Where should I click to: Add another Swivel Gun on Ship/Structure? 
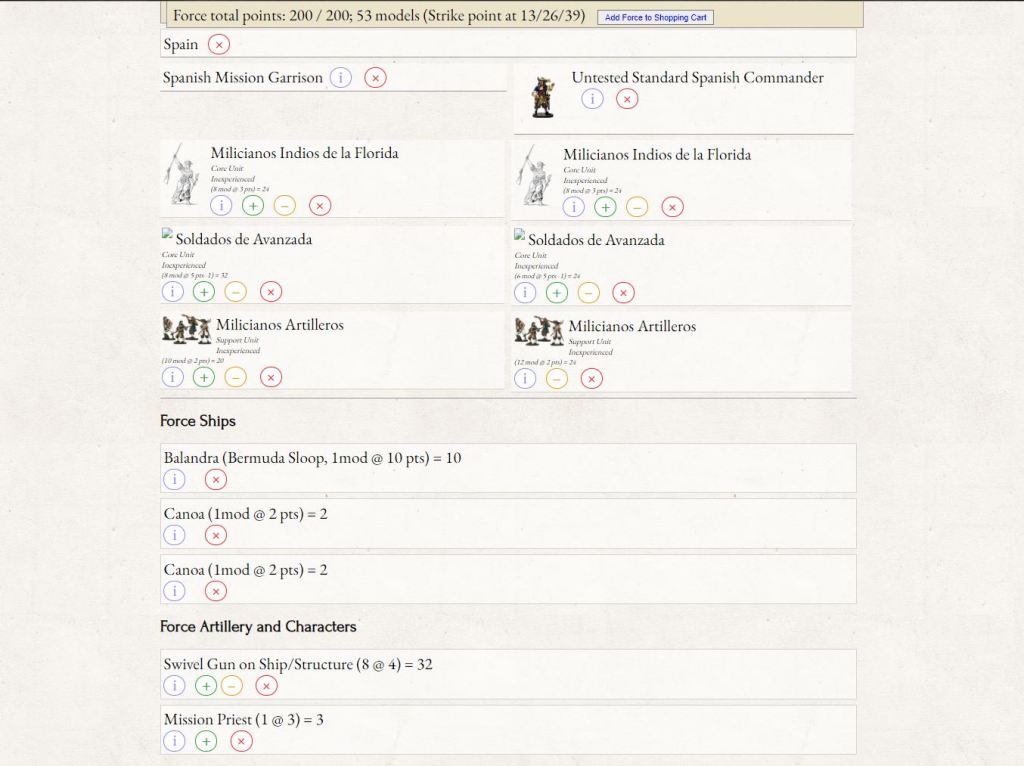(x=206, y=685)
